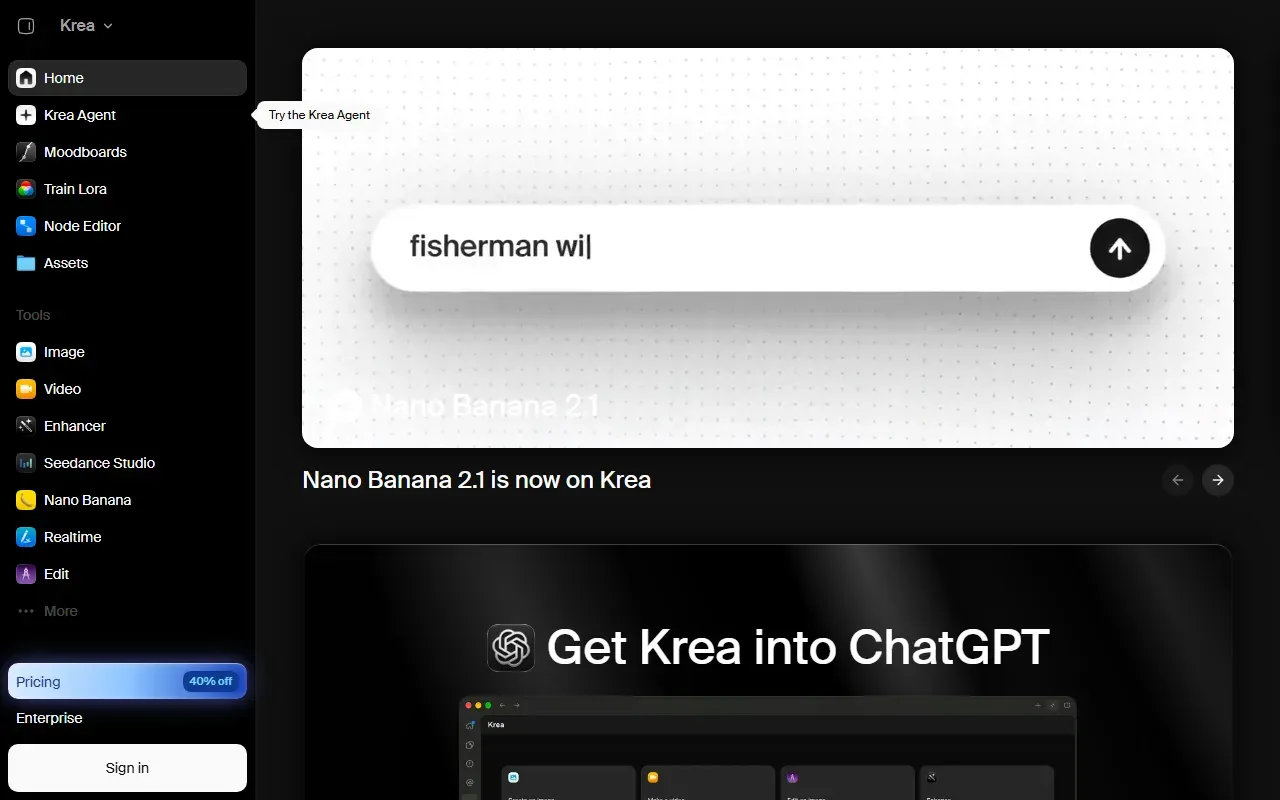Image resolution: width=1280 pixels, height=800 pixels.
Task: Toggle the sidebar collapse icon
Action: pyautogui.click(x=26, y=26)
